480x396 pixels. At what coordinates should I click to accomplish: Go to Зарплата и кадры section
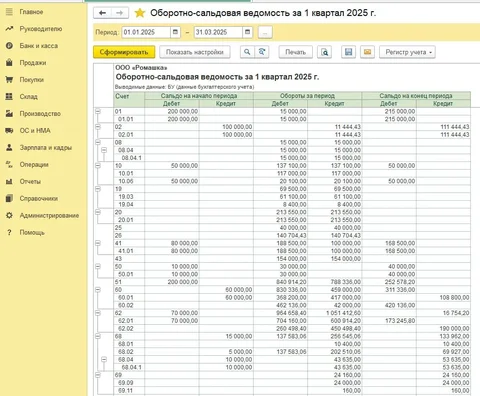click(46, 147)
